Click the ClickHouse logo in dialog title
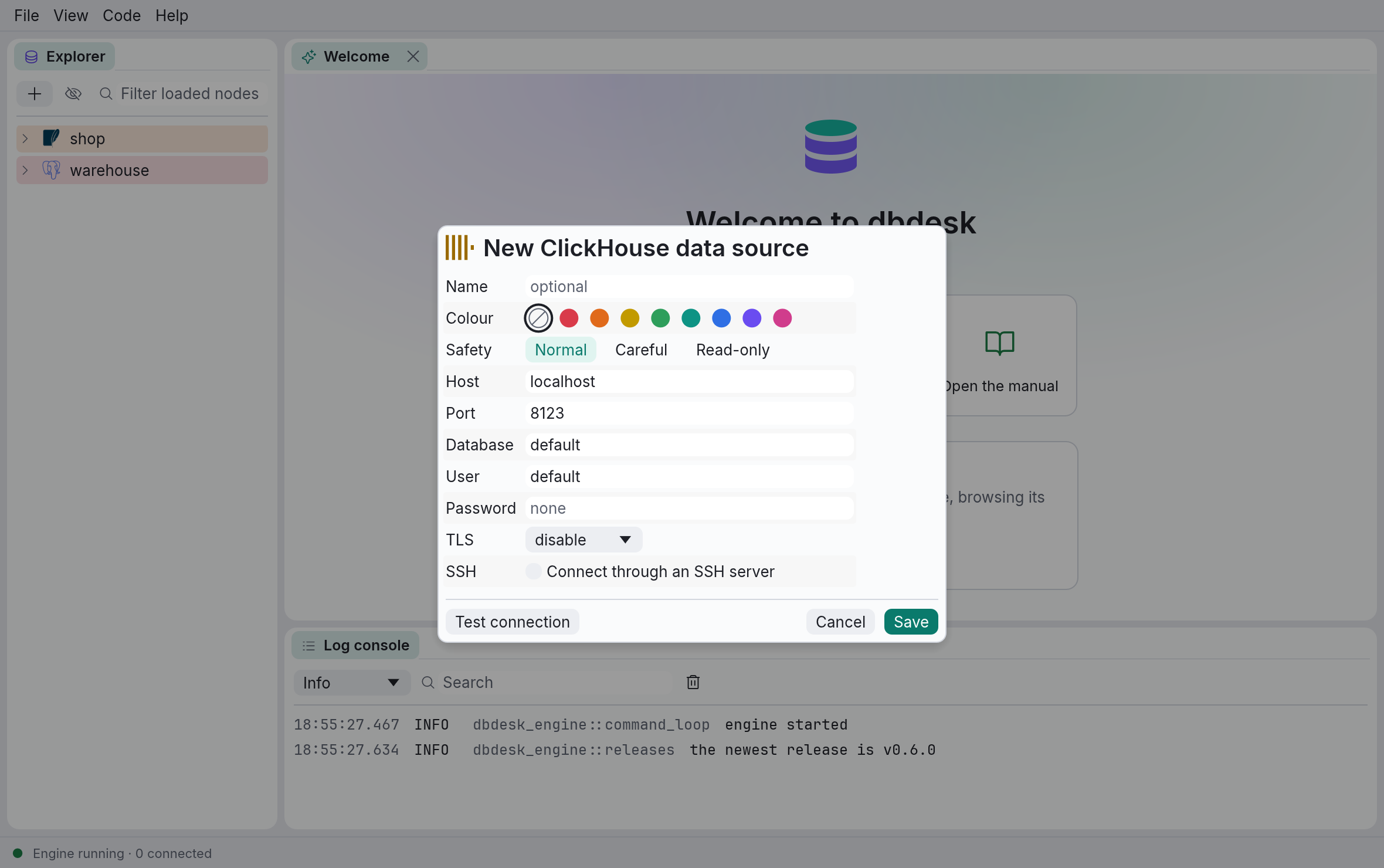This screenshot has height=868, width=1384. click(460, 247)
